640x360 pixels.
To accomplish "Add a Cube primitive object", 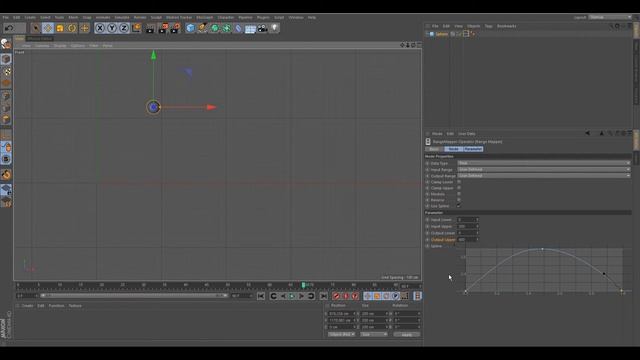I will point(190,28).
